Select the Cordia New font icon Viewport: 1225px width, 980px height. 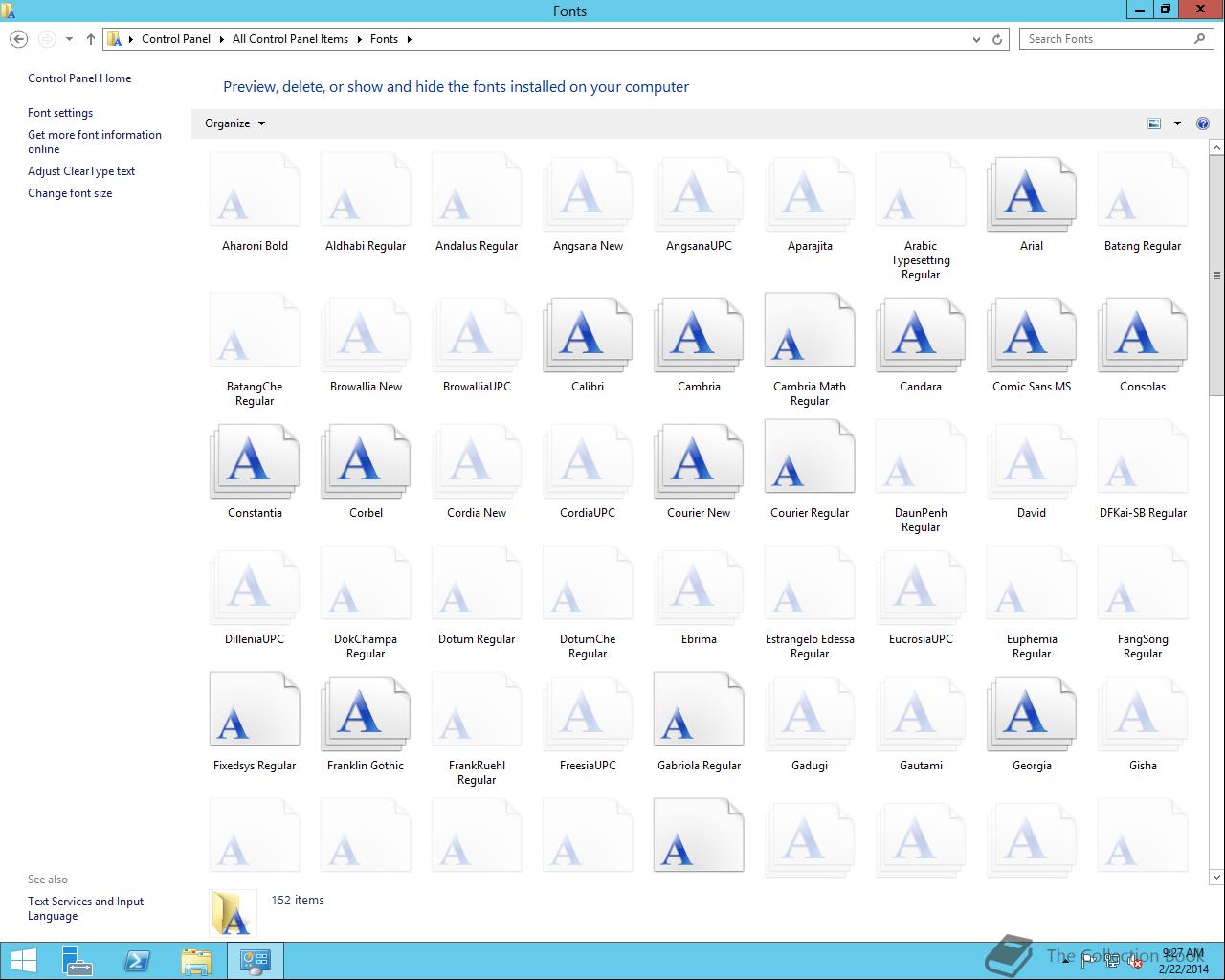(477, 462)
